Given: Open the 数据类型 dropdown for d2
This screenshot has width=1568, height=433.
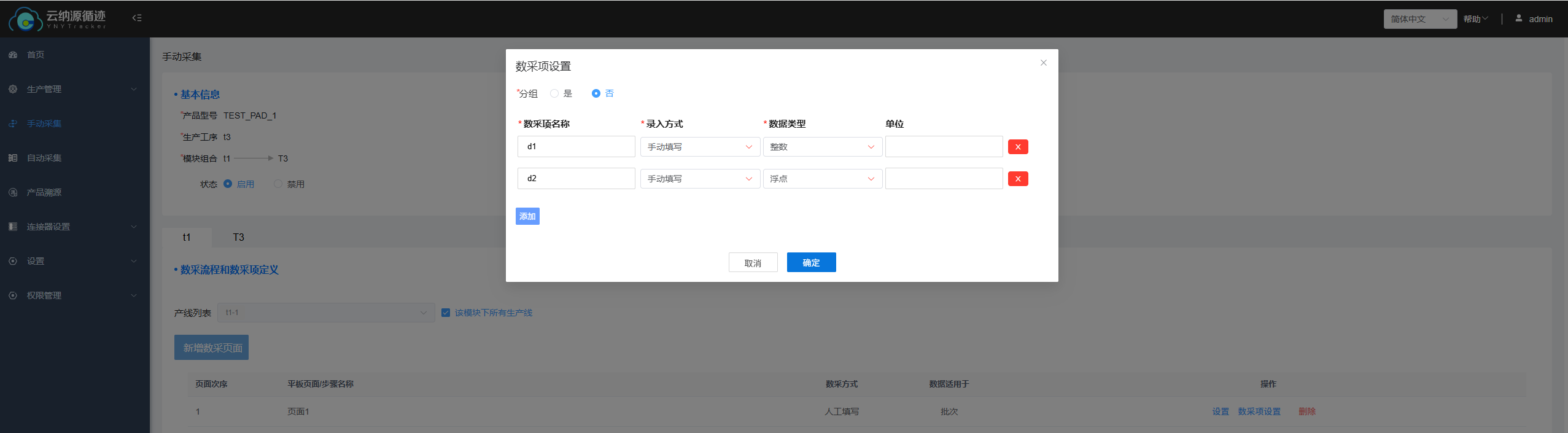Looking at the screenshot, I should point(821,179).
